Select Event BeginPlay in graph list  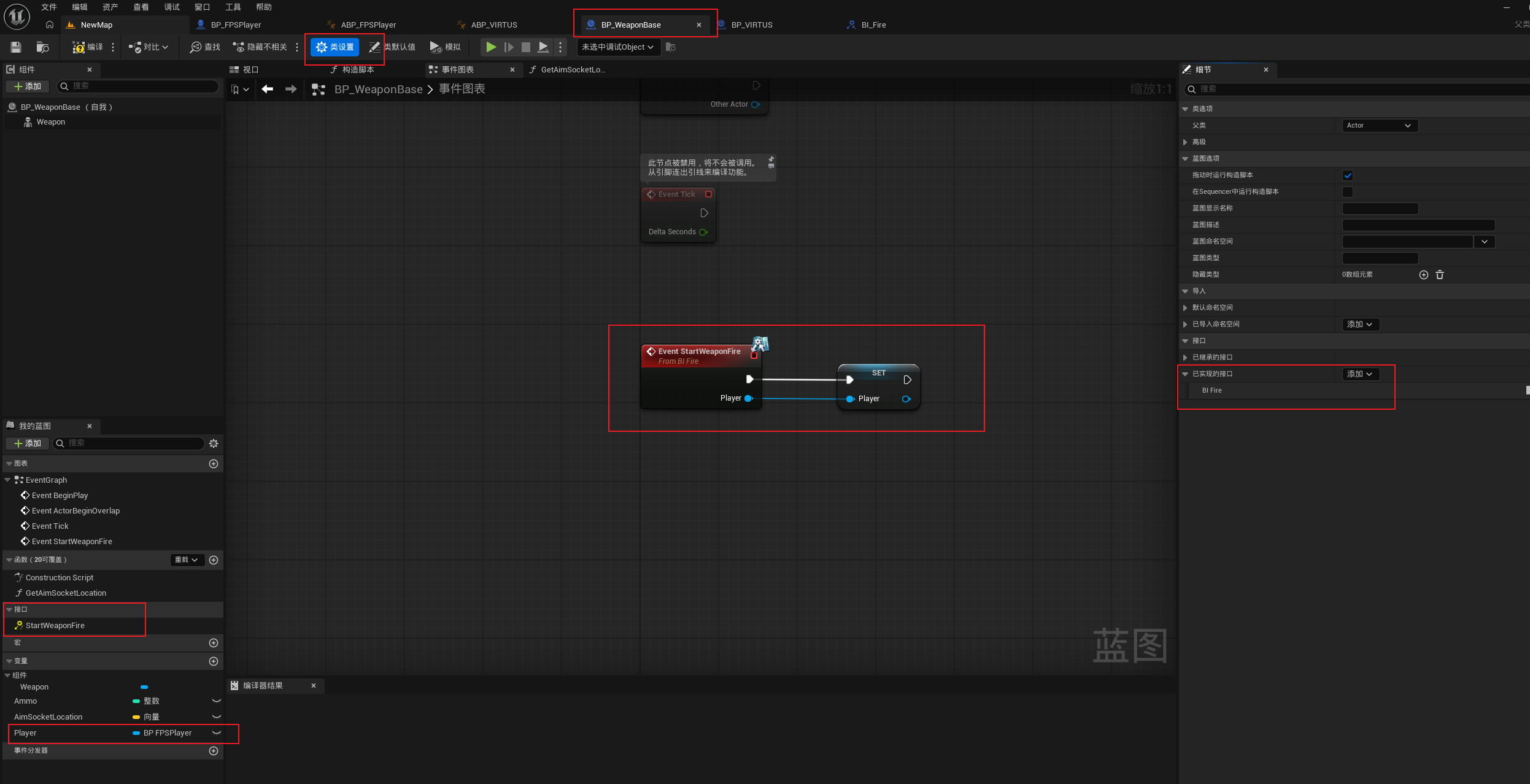pyautogui.click(x=60, y=496)
